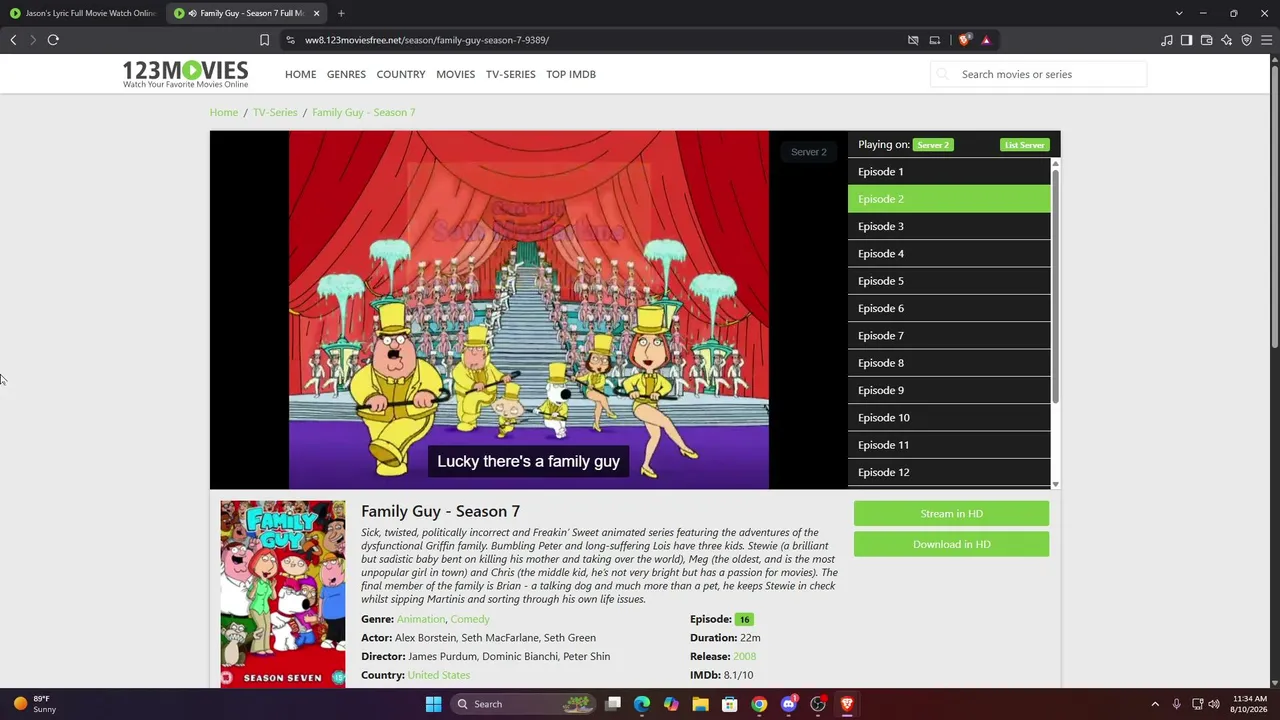Screen dimensions: 1280x720
Task: Play Episode 6
Action: (949, 308)
